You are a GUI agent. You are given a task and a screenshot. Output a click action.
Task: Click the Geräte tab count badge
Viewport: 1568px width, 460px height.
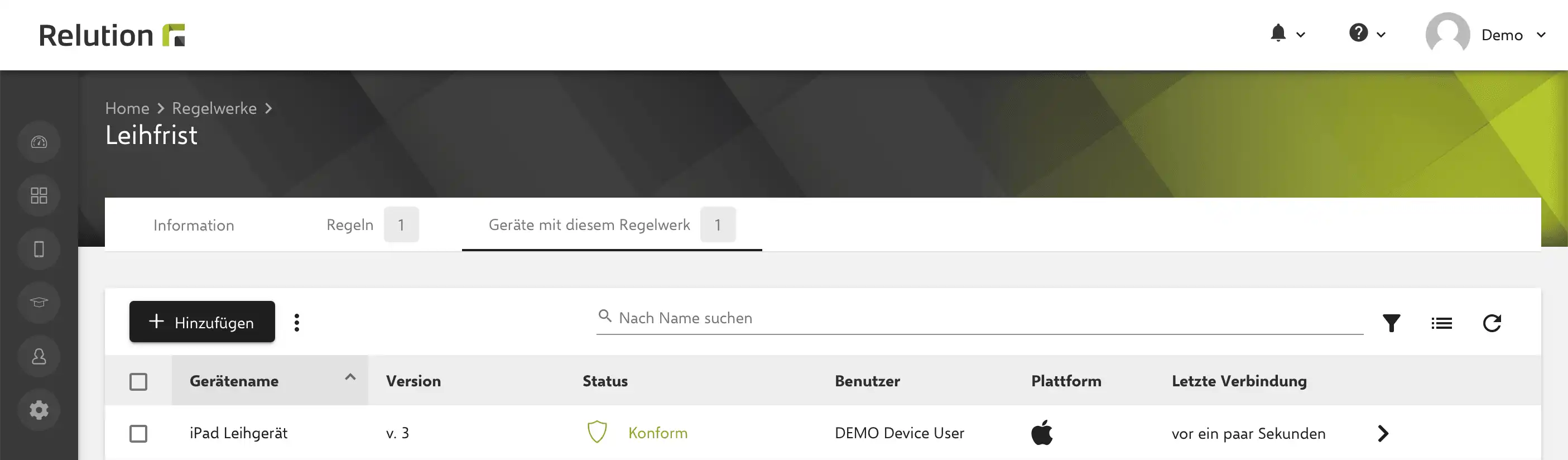(x=718, y=225)
